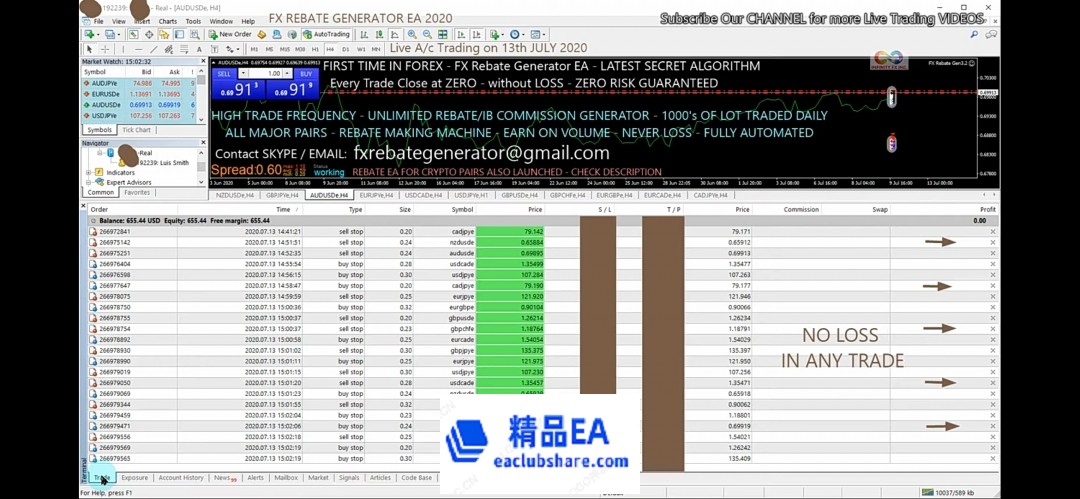The height and width of the screenshot is (499, 1080).
Task: Select the M5 timeframe
Action: 269,49
